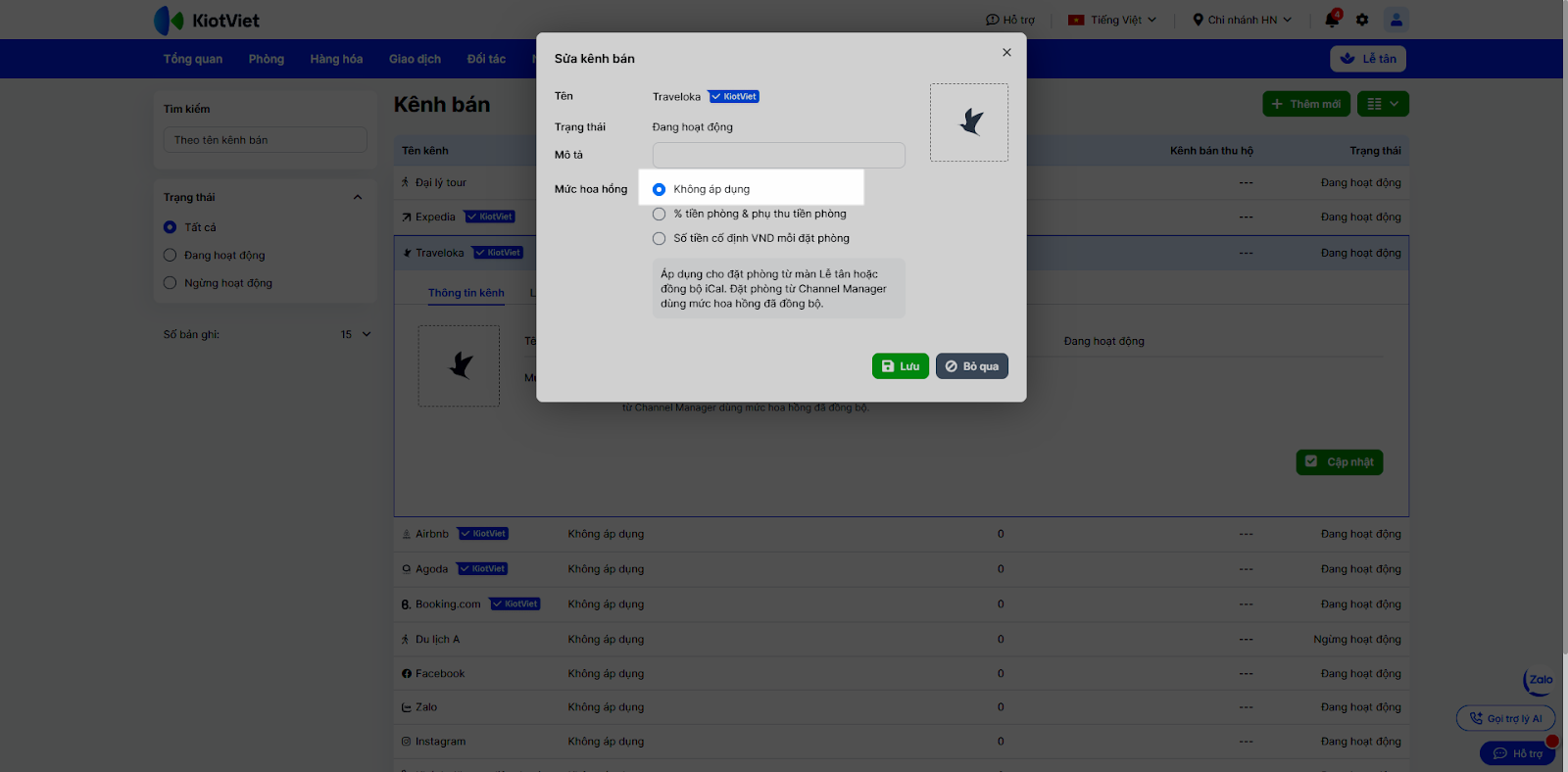This screenshot has height=772, width=1568.
Task: Open the notifications bell
Action: click(1332, 20)
